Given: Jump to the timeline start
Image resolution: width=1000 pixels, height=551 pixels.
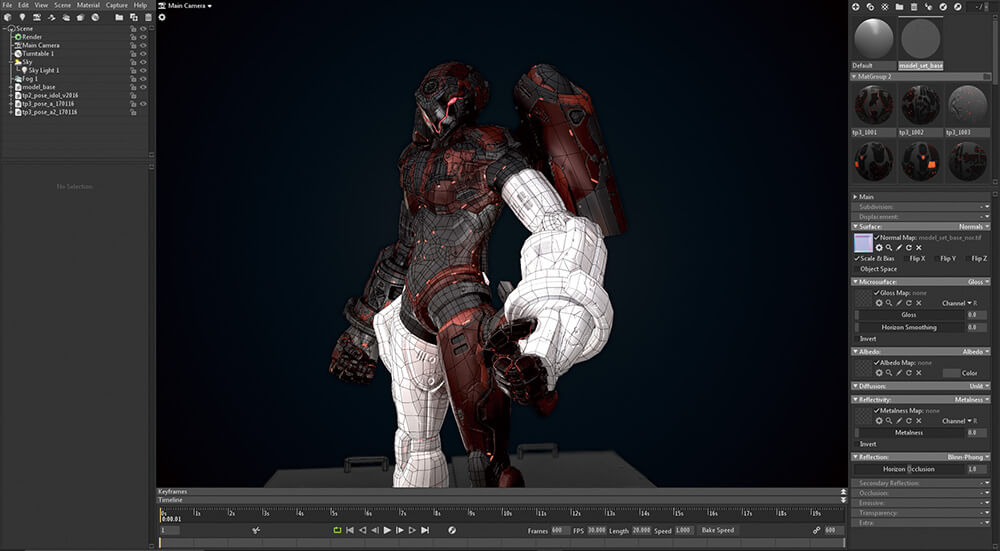Looking at the screenshot, I should [x=349, y=530].
